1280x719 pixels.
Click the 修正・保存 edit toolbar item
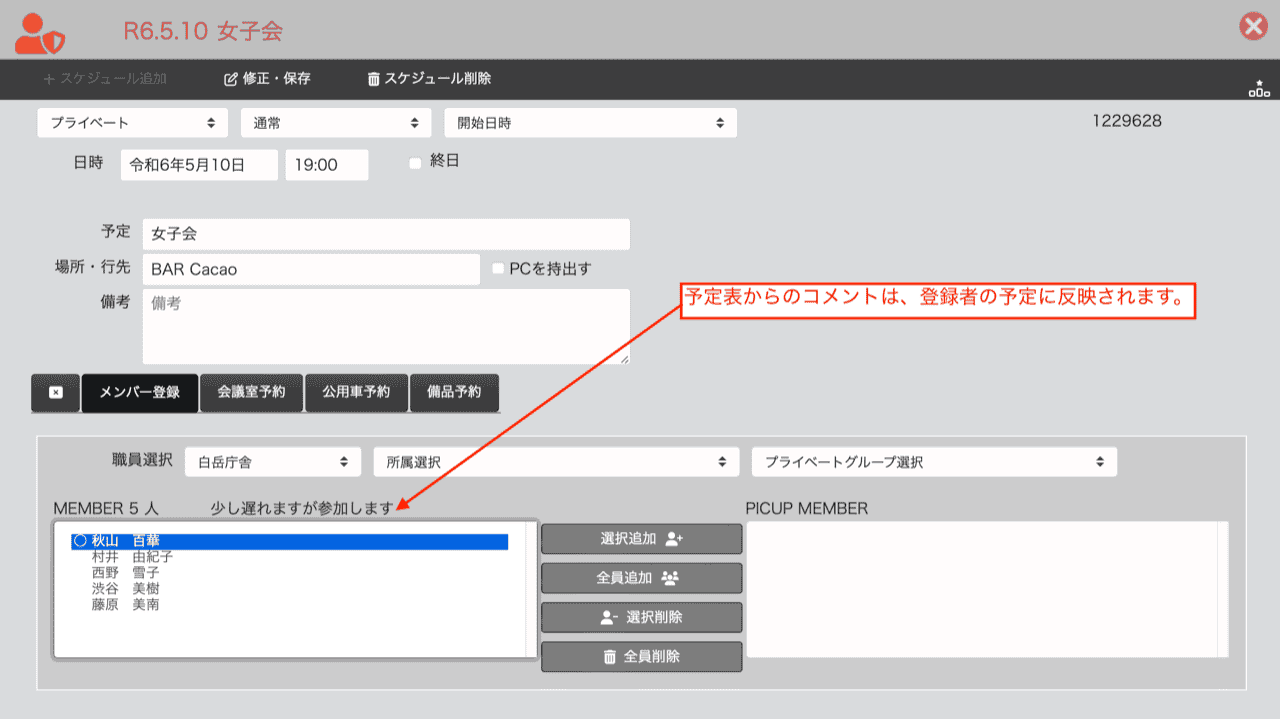[x=267, y=79]
